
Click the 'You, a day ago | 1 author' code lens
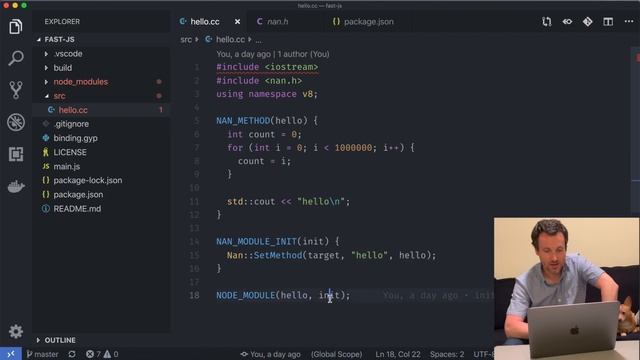(x=273, y=54)
